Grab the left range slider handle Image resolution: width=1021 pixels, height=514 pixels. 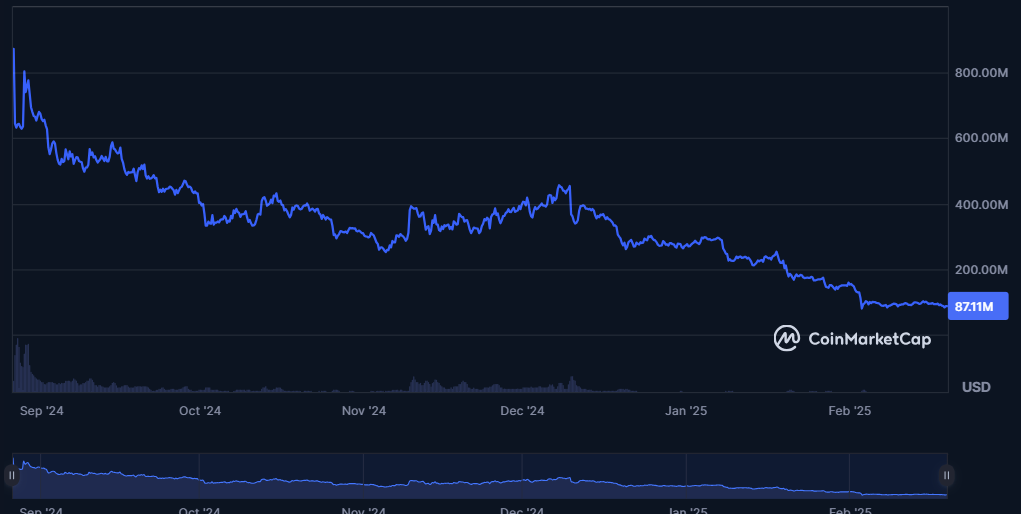(x=11, y=476)
